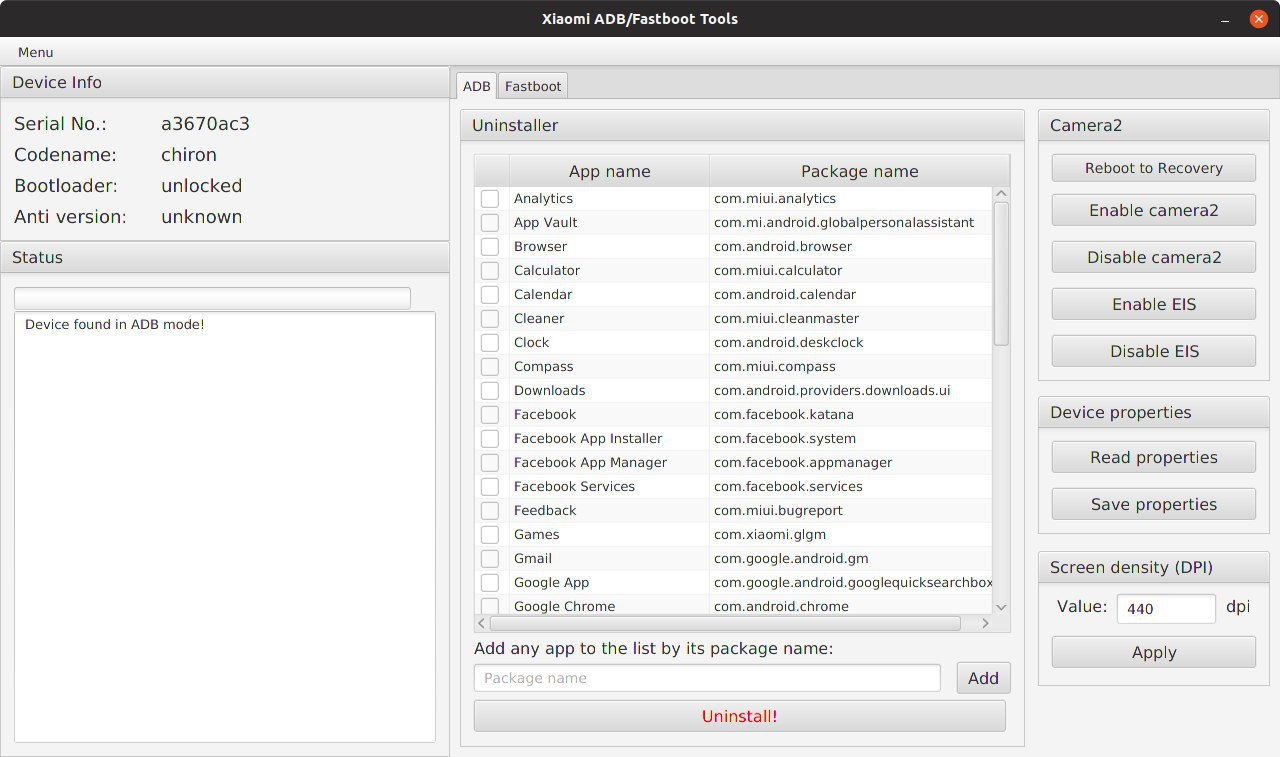The height and width of the screenshot is (757, 1280).
Task: Click the scroll up arrow of app list
Action: click(x=1001, y=194)
